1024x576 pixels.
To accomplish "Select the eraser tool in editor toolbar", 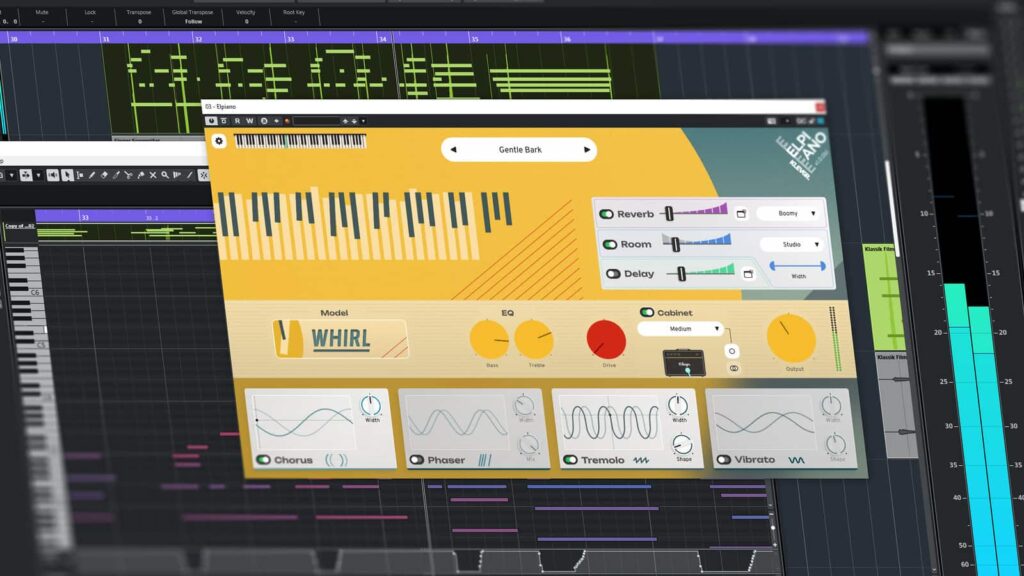I will coord(103,175).
